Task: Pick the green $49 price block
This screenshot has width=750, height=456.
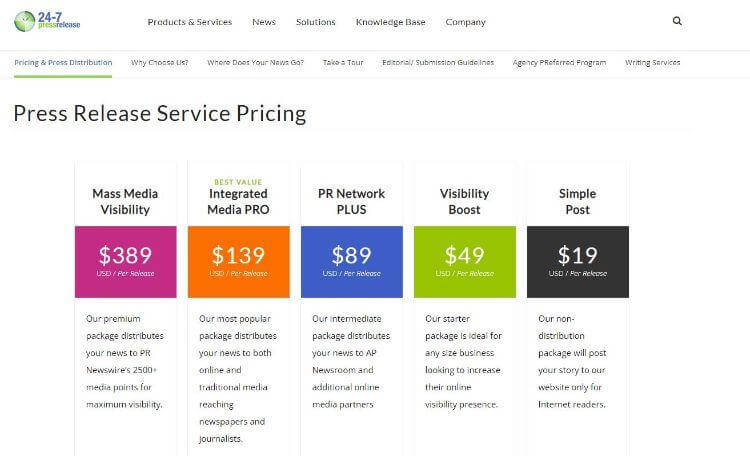Action: 464,261
